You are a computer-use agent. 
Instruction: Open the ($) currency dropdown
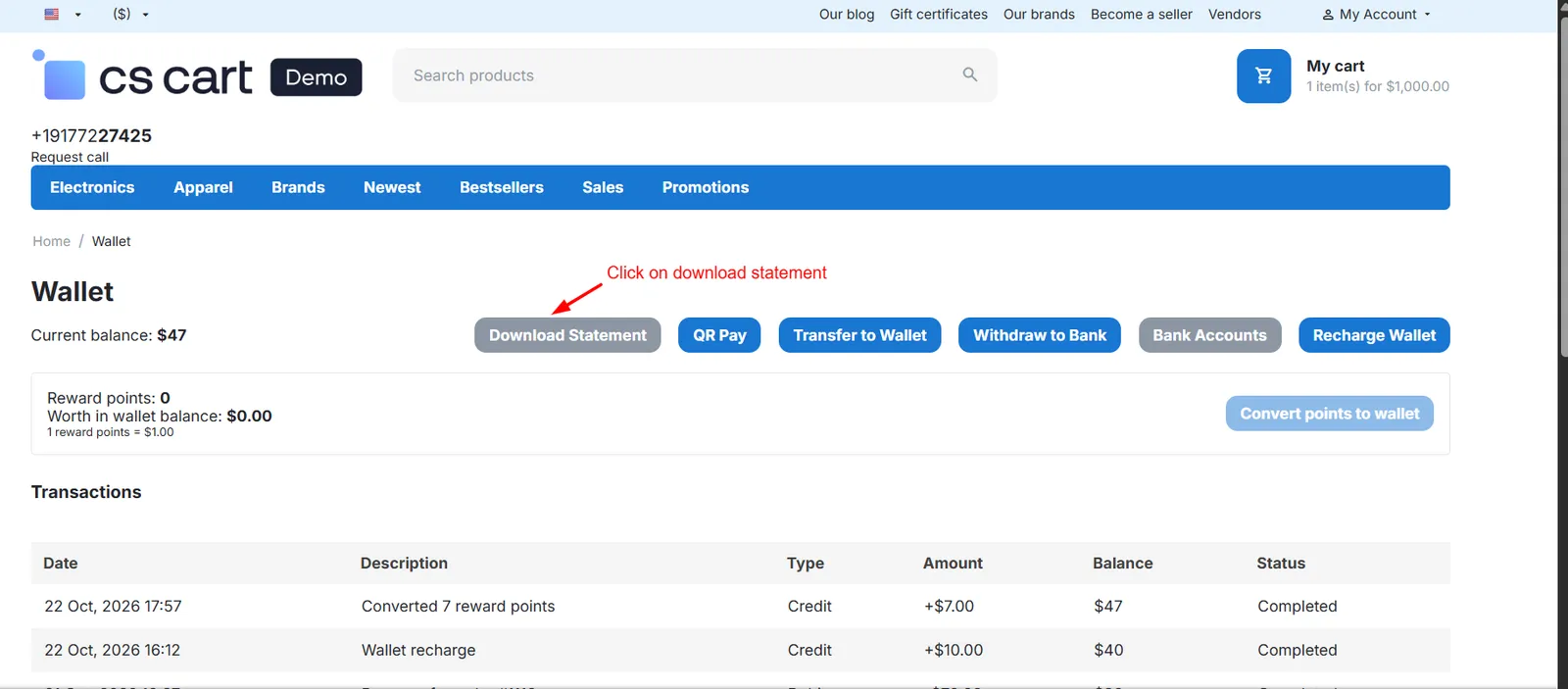click(x=130, y=15)
